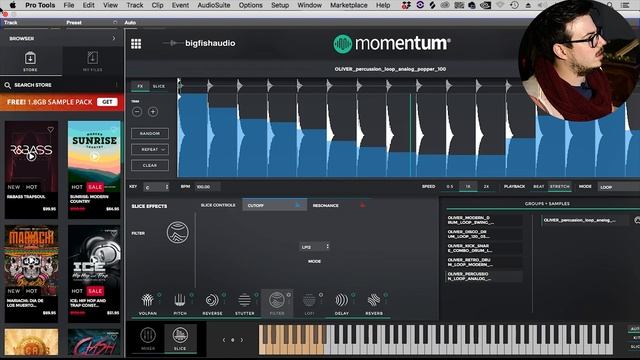Open the Preset selector in plugin header
Screen dimensions: 640x360
pyautogui.click(x=91, y=22)
